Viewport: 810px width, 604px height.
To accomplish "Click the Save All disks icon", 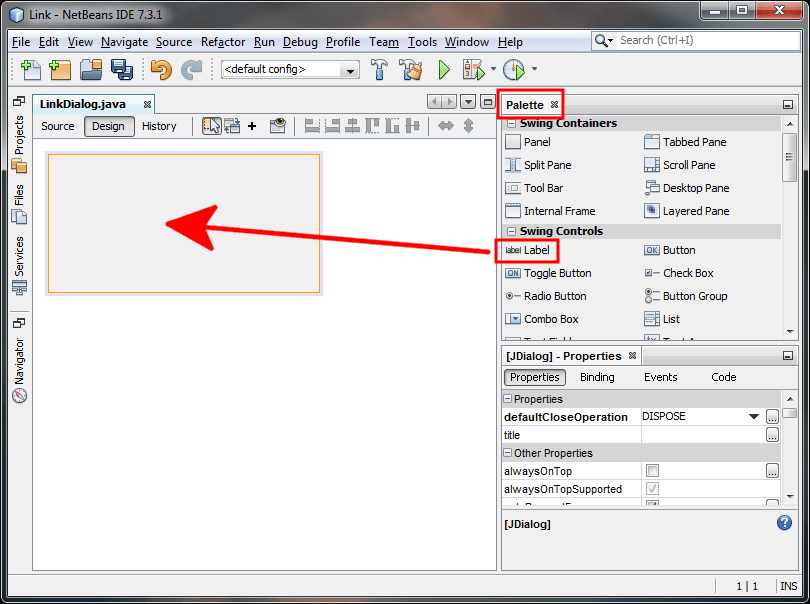I will (x=122, y=69).
